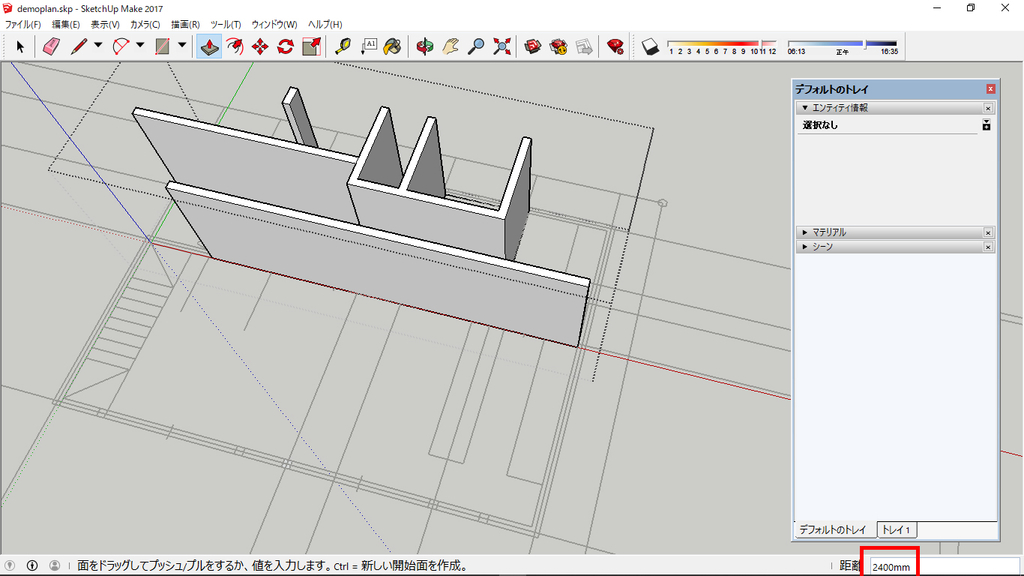Switch to the デフォルトのトレイ tab

point(833,530)
